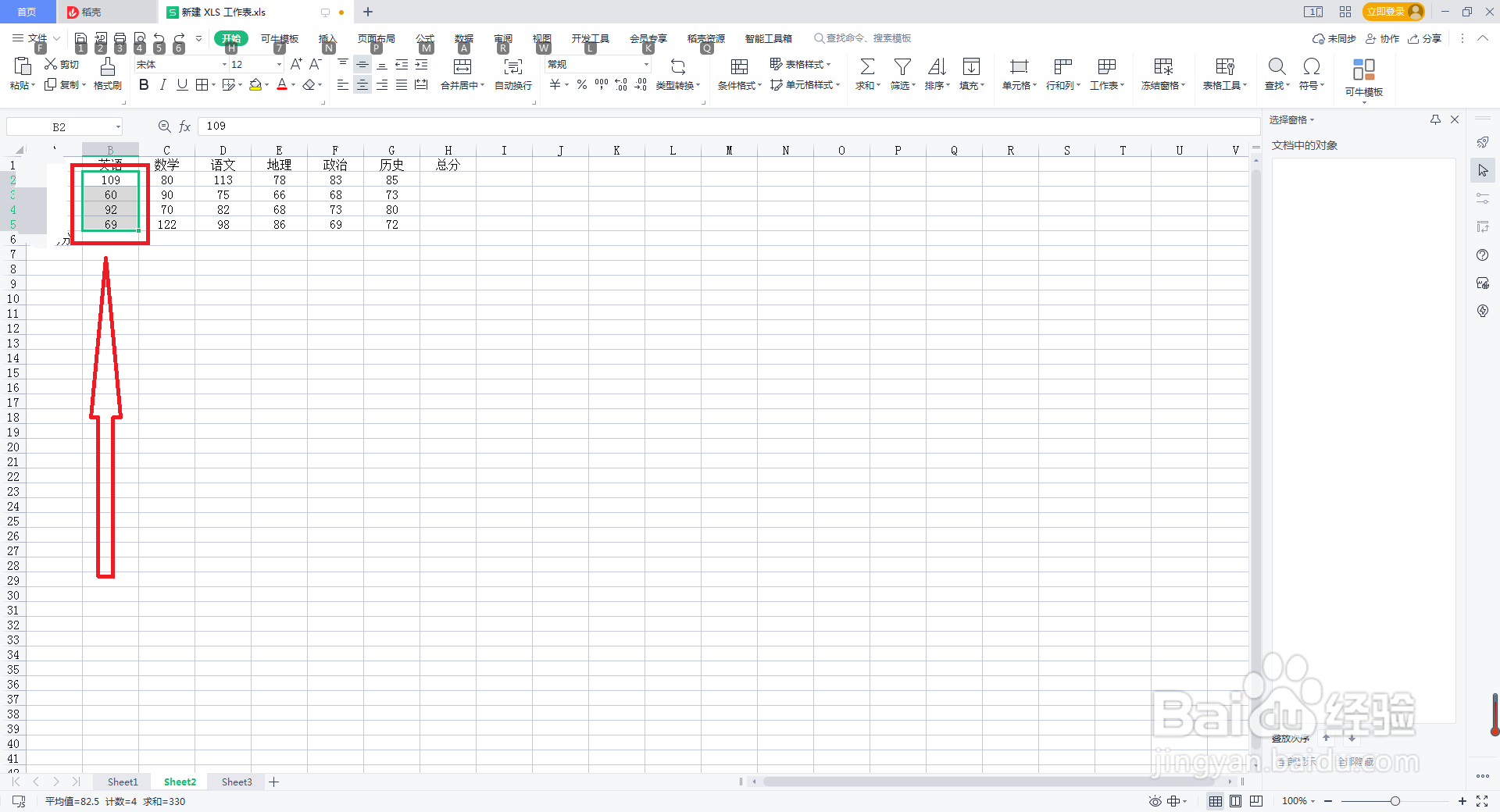
Task: Open Print Preview from the quick toolbar
Action: [x=140, y=38]
